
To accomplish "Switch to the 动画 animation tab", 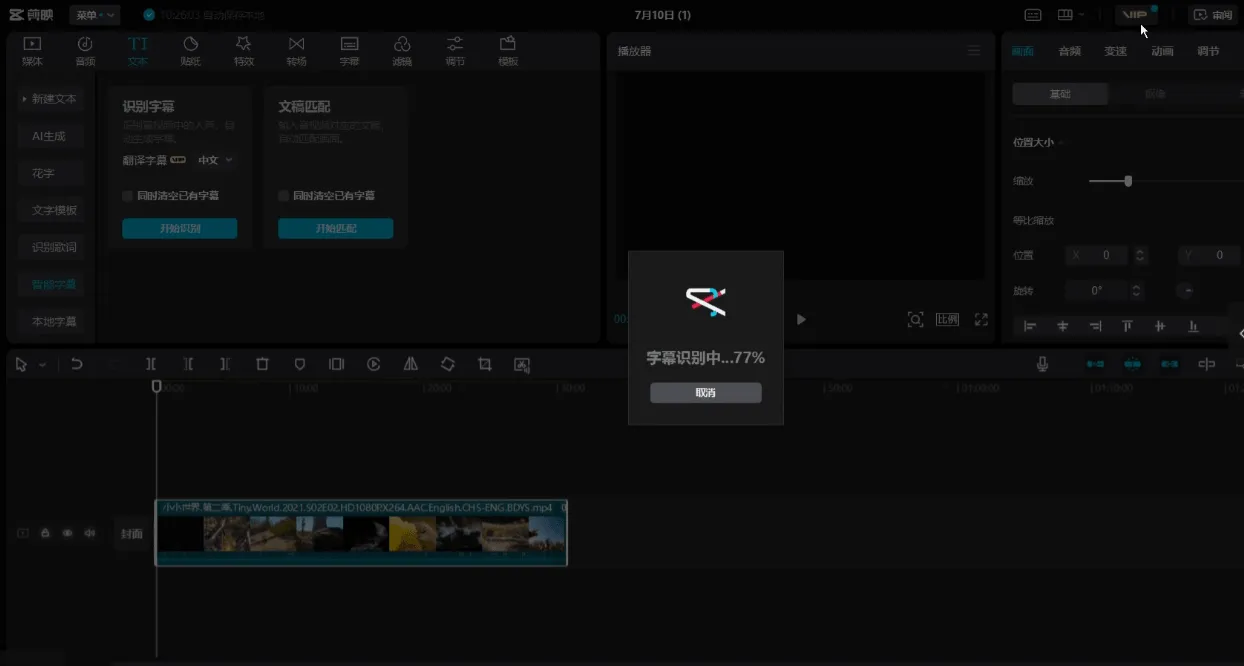I will [1162, 51].
